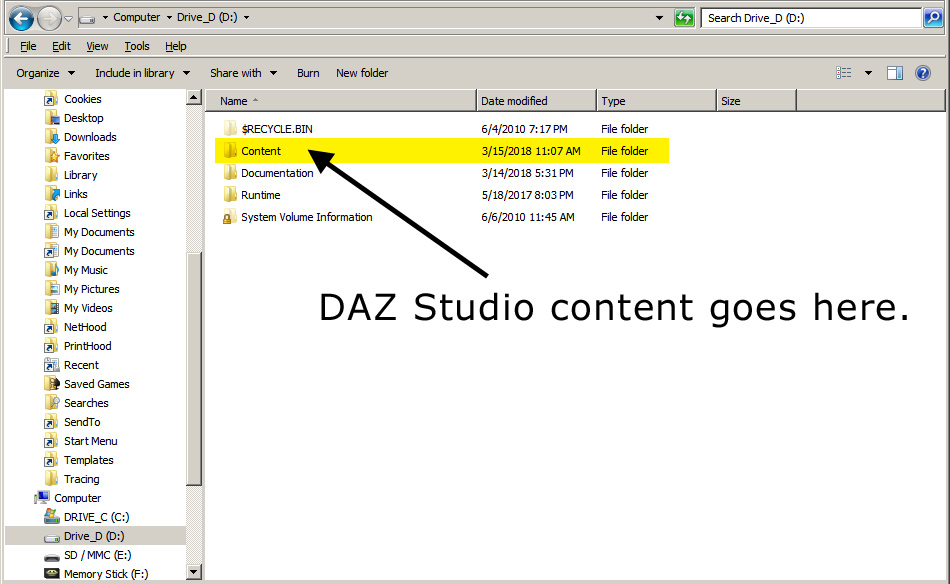Click the System Volume Information name
The height and width of the screenshot is (584, 950).
(x=307, y=217)
